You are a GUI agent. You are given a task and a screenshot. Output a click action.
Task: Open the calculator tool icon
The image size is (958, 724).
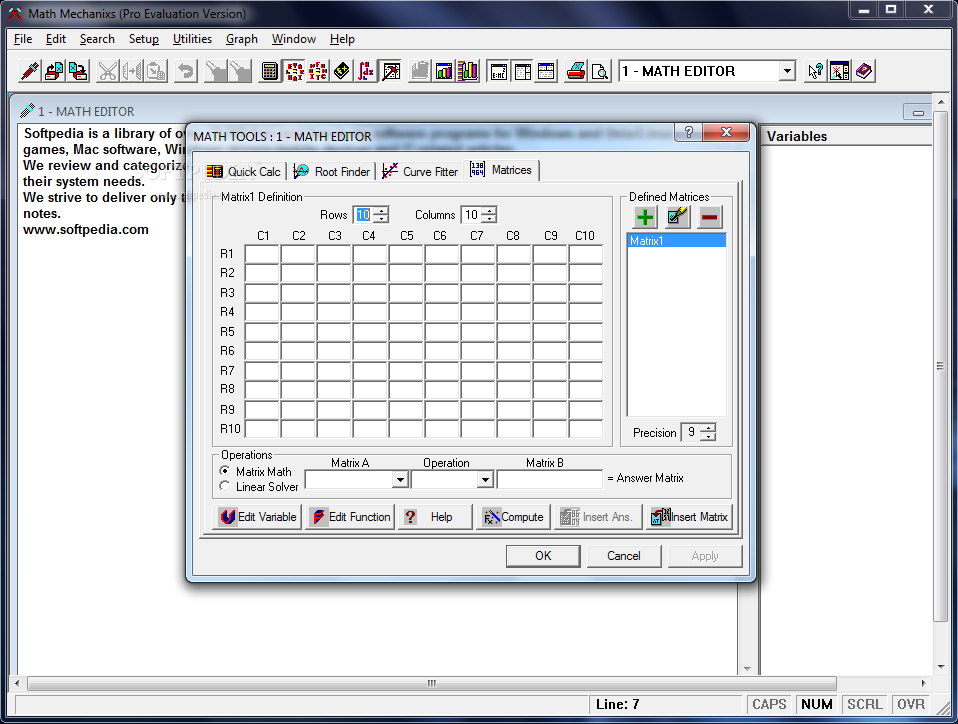point(269,71)
